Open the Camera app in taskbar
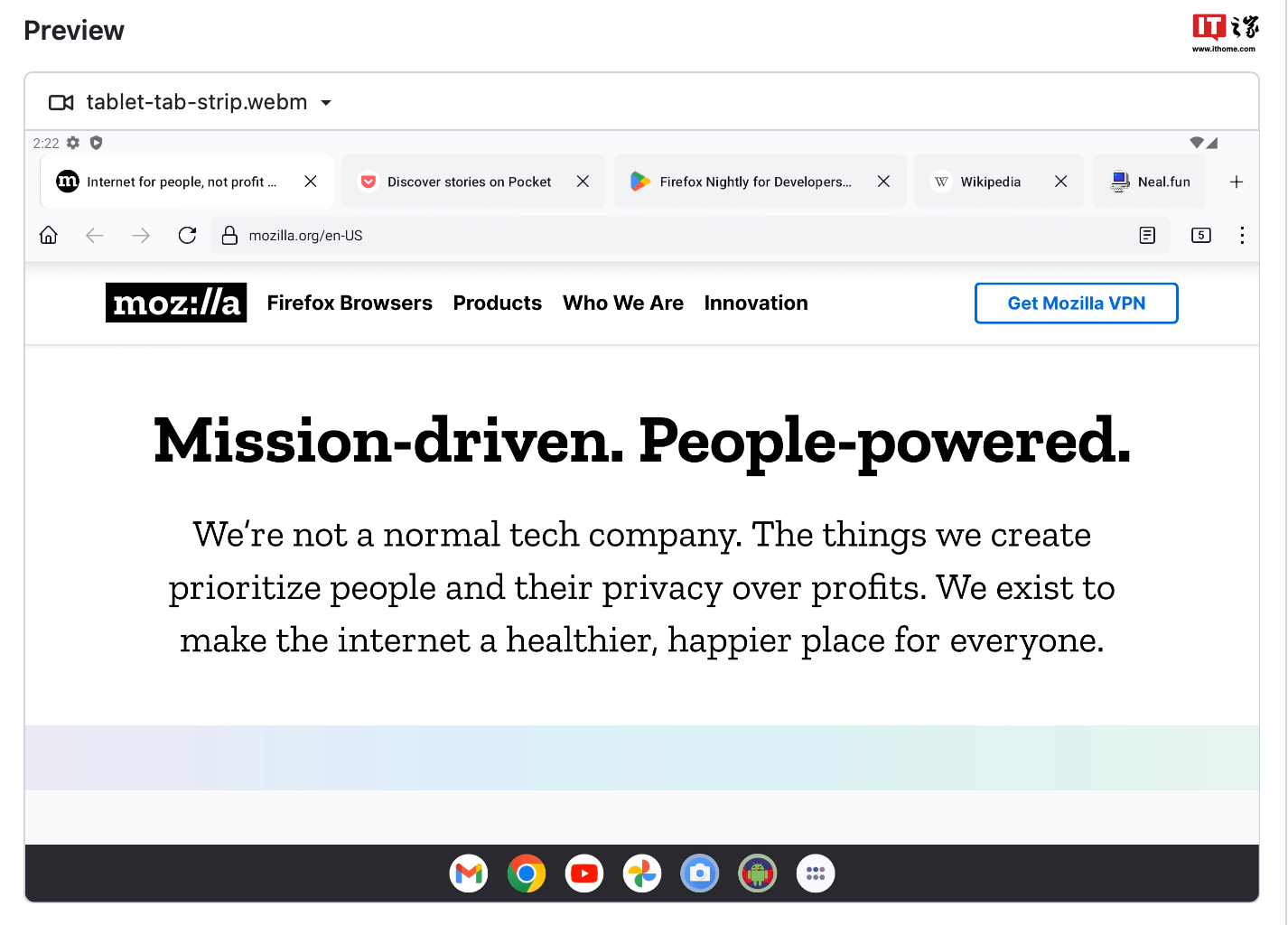This screenshot has height=925, width=1288. (700, 874)
